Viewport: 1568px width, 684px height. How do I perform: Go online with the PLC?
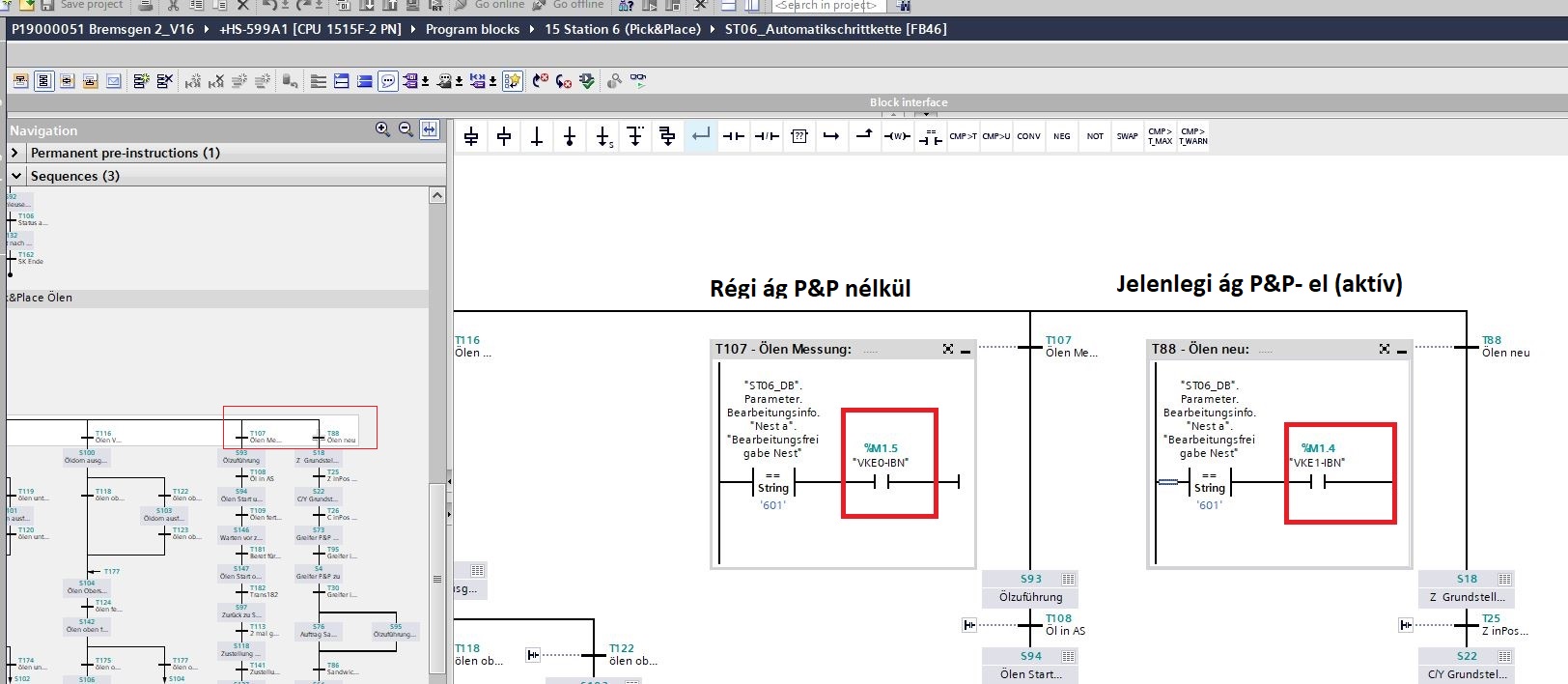490,5
